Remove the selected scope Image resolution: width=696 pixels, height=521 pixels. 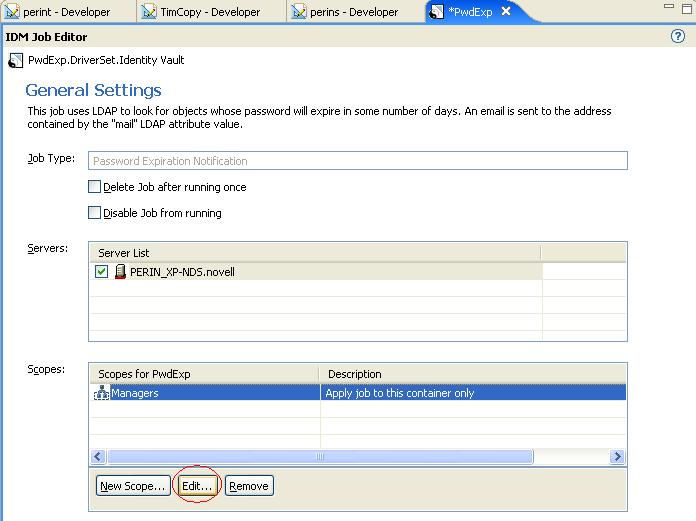click(249, 486)
